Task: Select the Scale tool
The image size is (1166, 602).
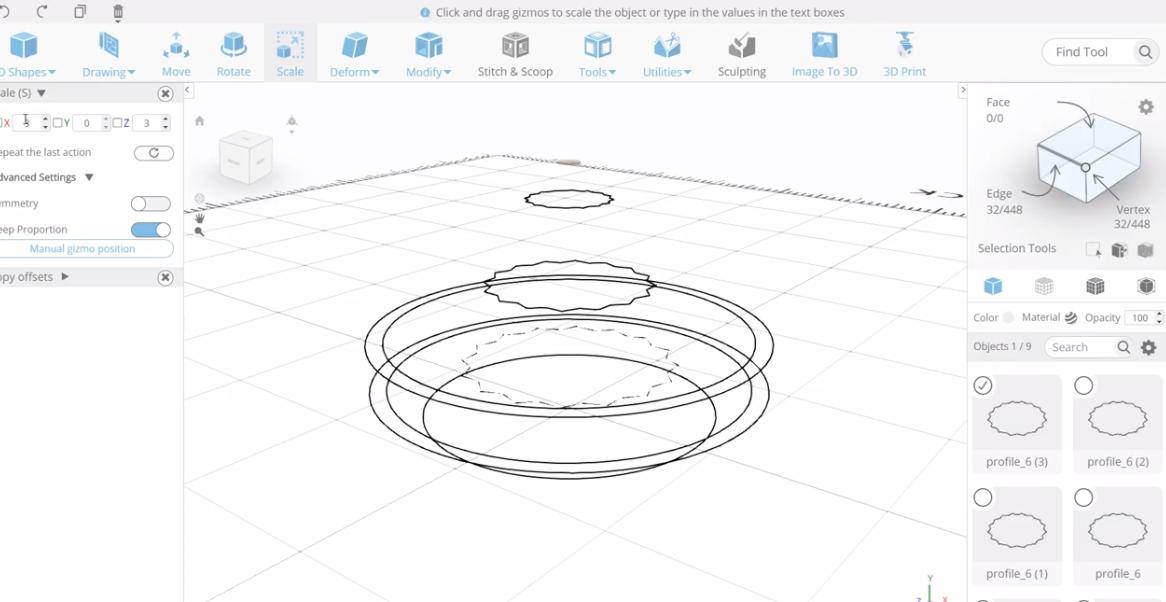Action: tap(290, 54)
